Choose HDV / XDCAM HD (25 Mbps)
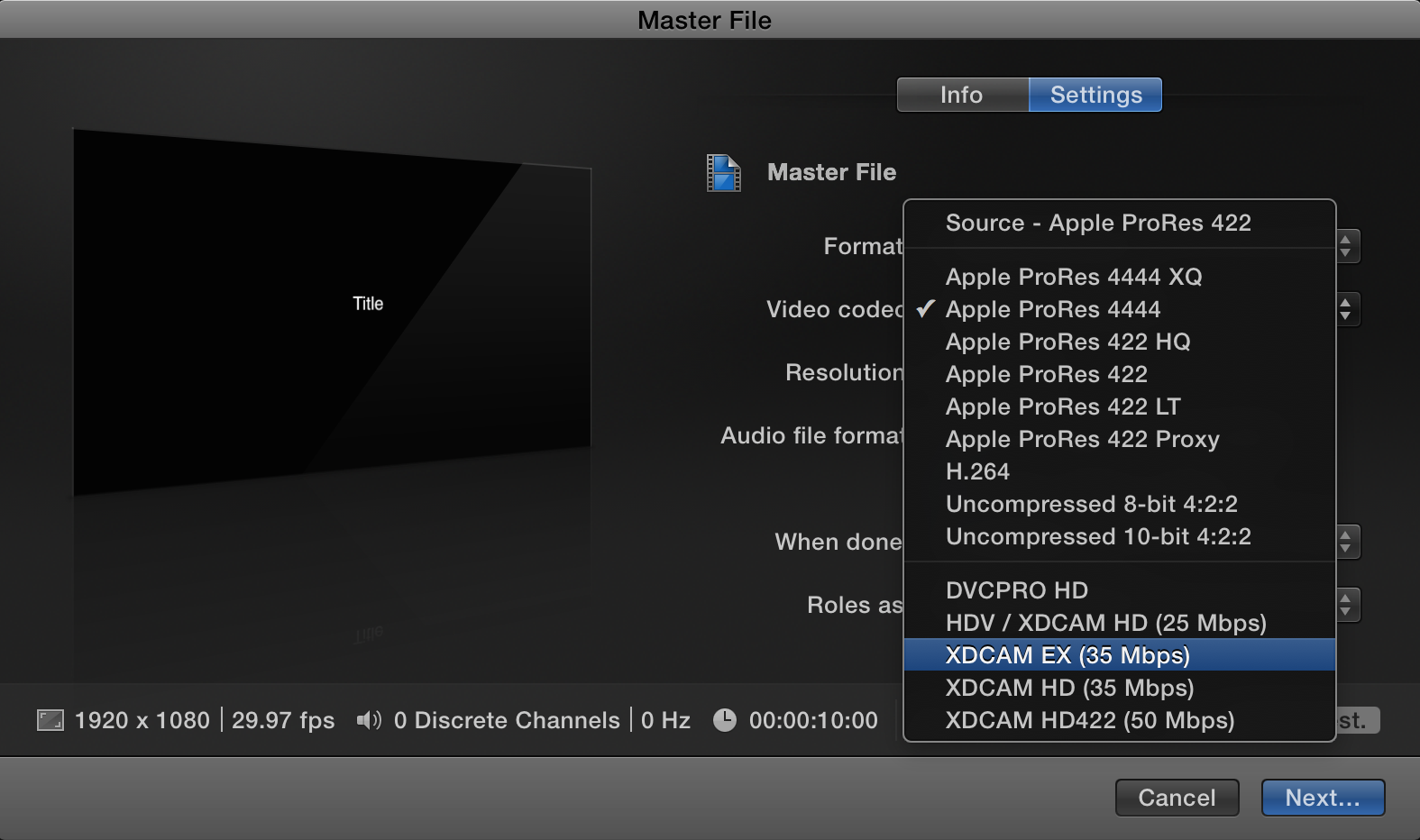1420x840 pixels. 1119,623
